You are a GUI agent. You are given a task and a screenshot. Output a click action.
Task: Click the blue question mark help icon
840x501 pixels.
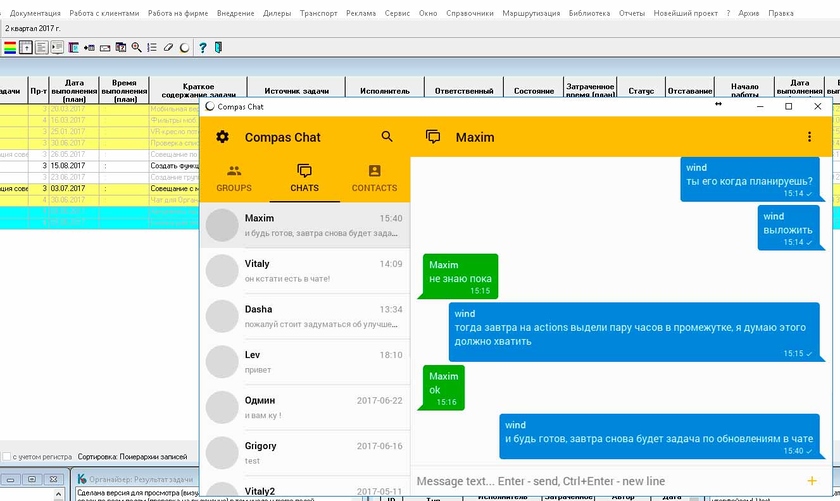tap(203, 47)
